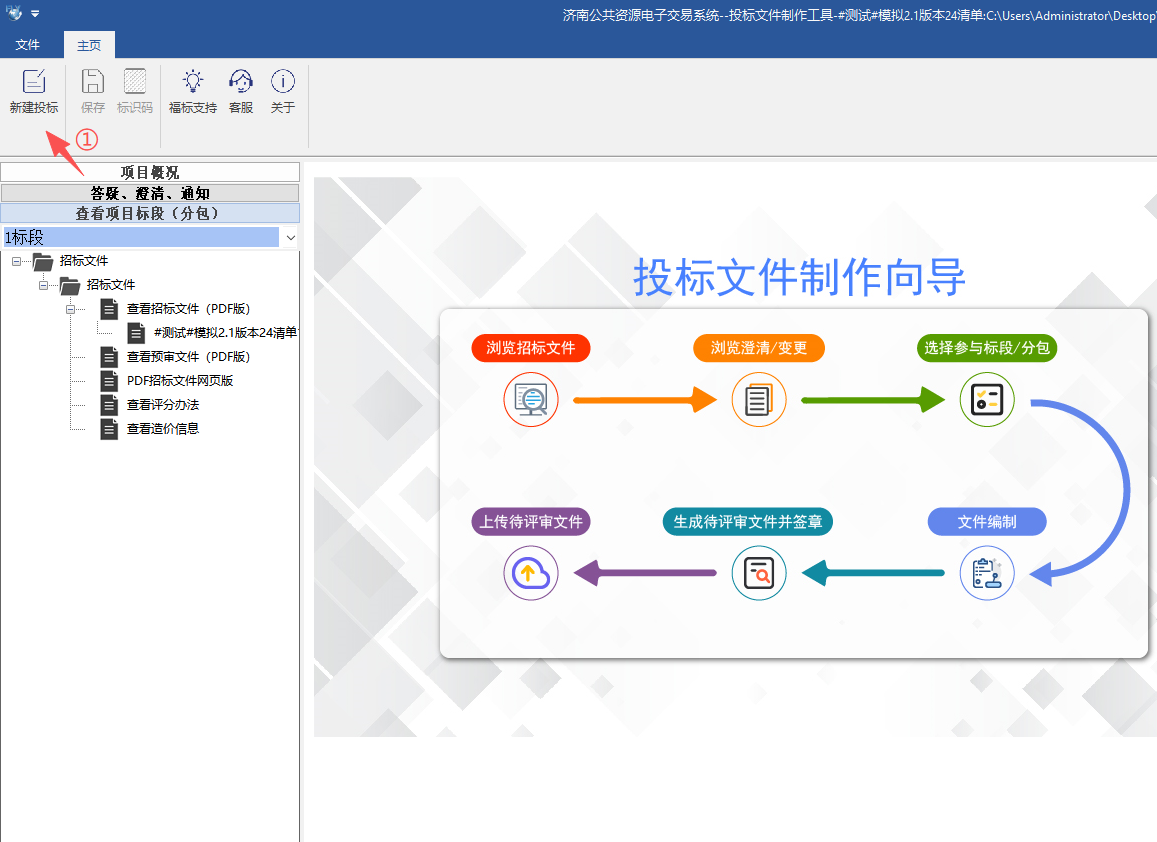Click the 文件编制 clipboard icon
This screenshot has width=1157, height=842.
click(x=987, y=573)
